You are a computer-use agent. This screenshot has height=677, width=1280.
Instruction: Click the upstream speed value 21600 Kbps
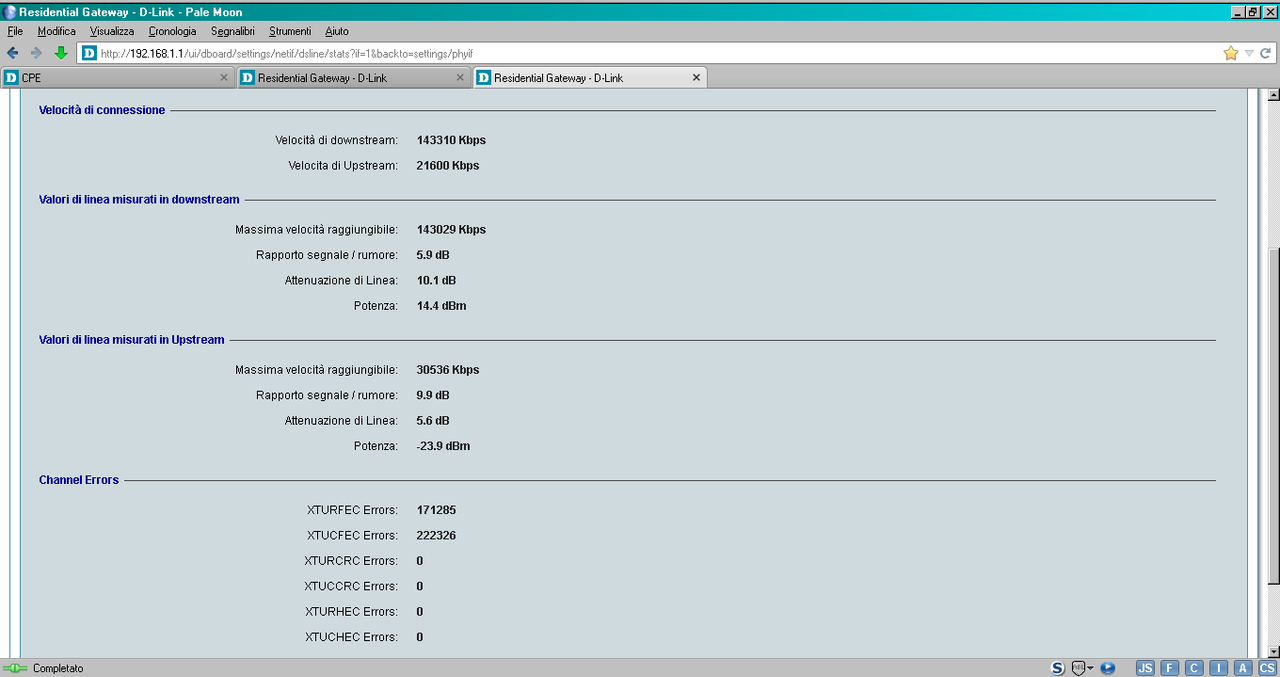[x=448, y=165]
